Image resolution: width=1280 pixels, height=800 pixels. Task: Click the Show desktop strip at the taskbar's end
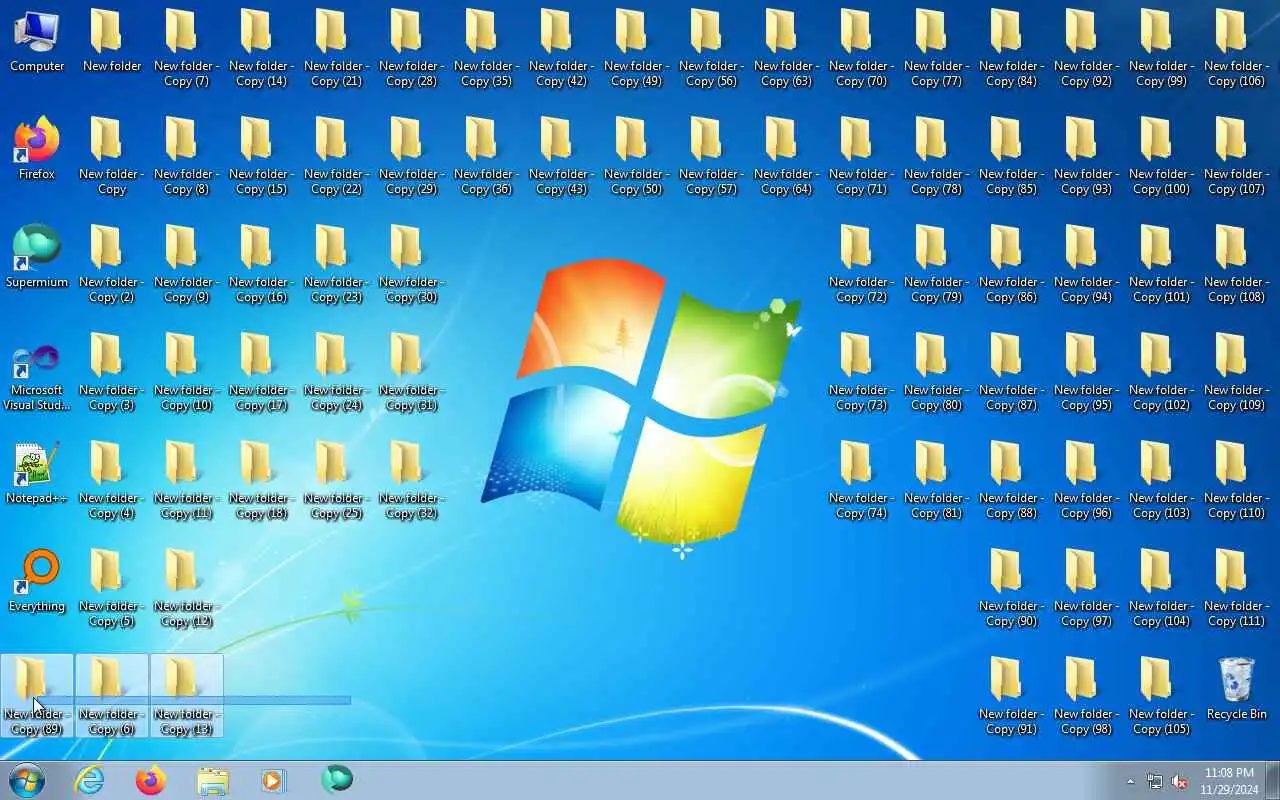[x=1273, y=780]
